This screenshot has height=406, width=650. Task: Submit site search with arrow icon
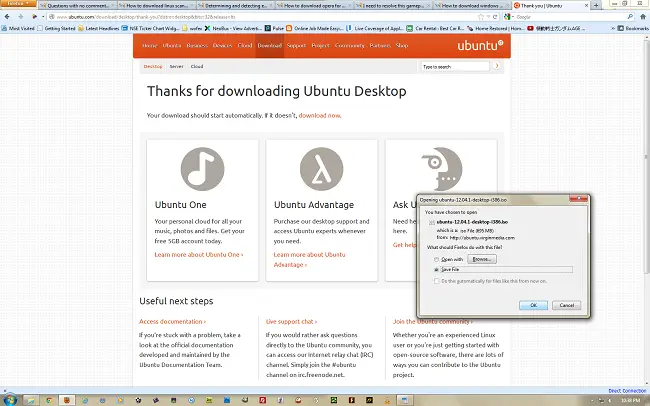click(496, 66)
